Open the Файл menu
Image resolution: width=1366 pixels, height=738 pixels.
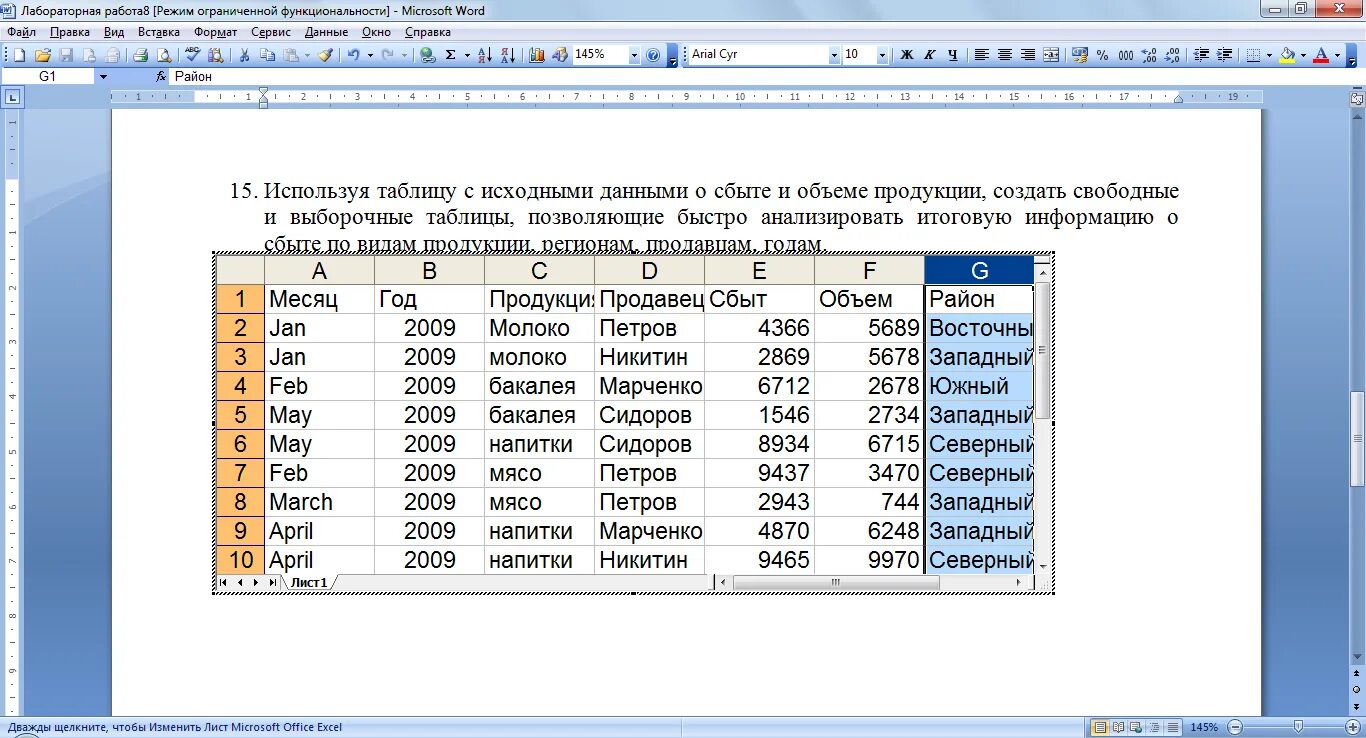pos(21,32)
